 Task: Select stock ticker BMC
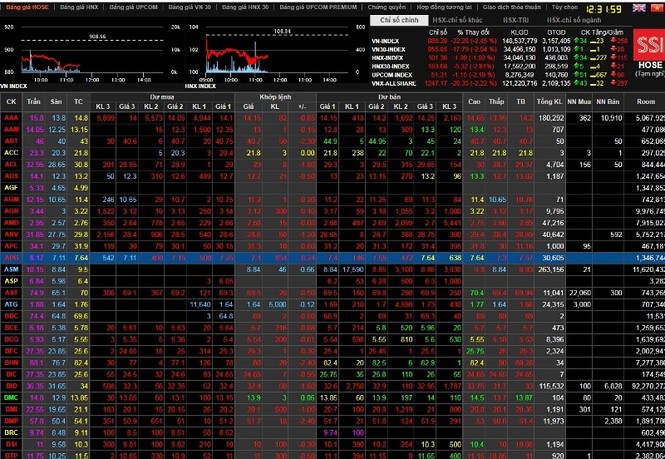click(11, 397)
